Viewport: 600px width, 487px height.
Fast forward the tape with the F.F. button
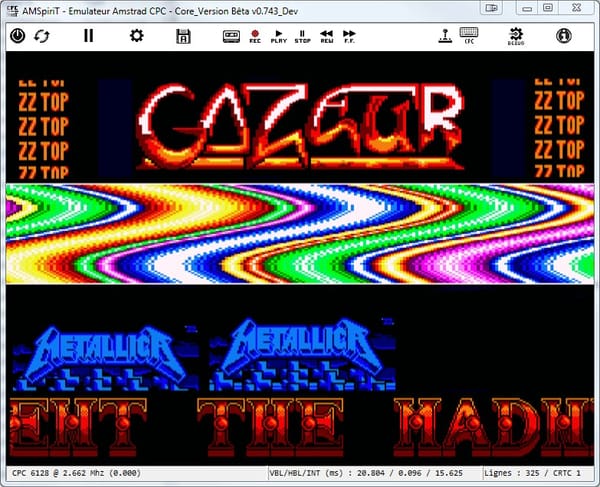tap(349, 36)
